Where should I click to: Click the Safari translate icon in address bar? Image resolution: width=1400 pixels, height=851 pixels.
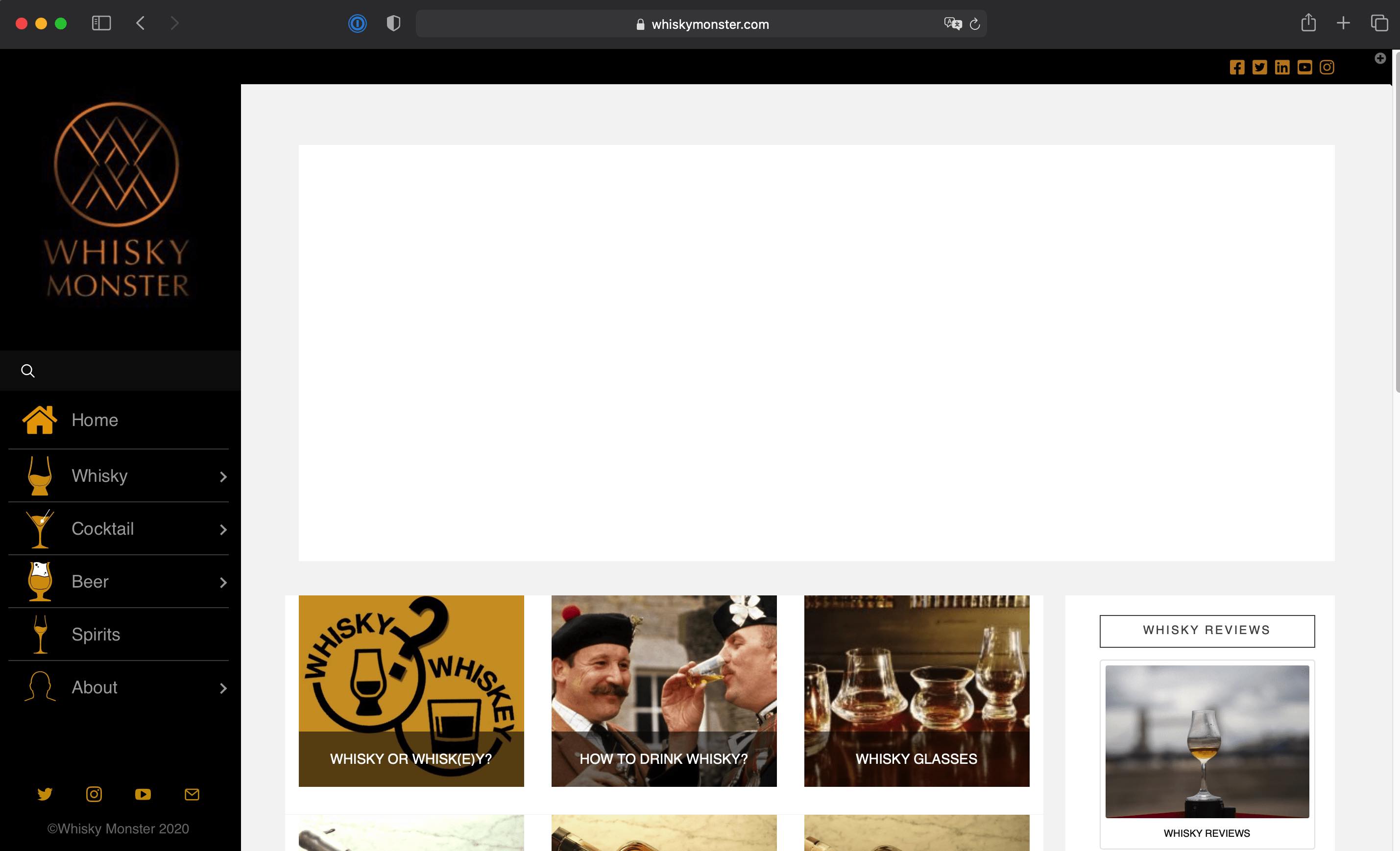(953, 24)
